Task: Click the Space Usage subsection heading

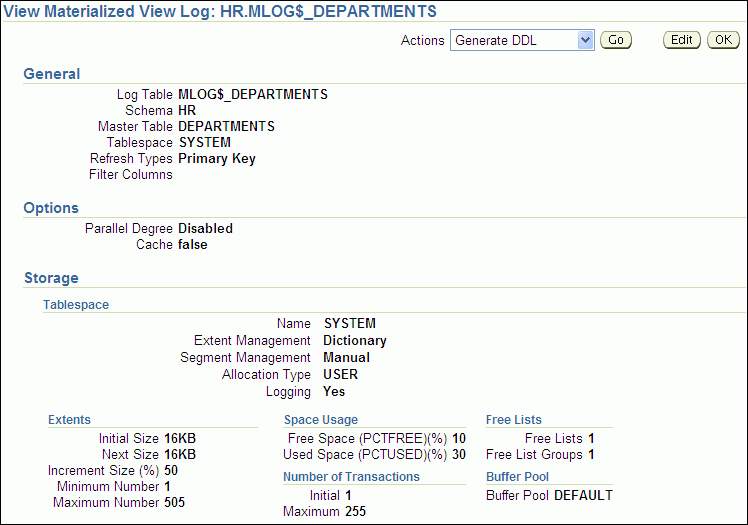Action: [x=320, y=420]
